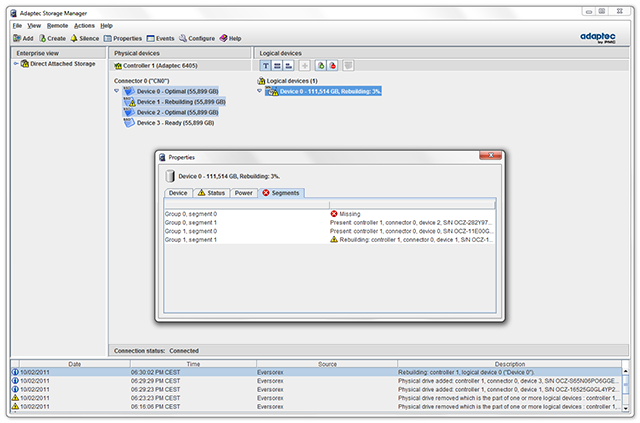Switch to the Status tab in Properties
The height and width of the screenshot is (423, 640).
point(211,193)
